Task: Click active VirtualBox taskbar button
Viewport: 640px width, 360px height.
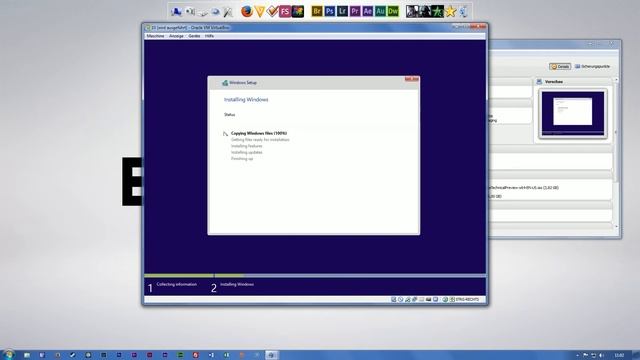Action: 271,355
